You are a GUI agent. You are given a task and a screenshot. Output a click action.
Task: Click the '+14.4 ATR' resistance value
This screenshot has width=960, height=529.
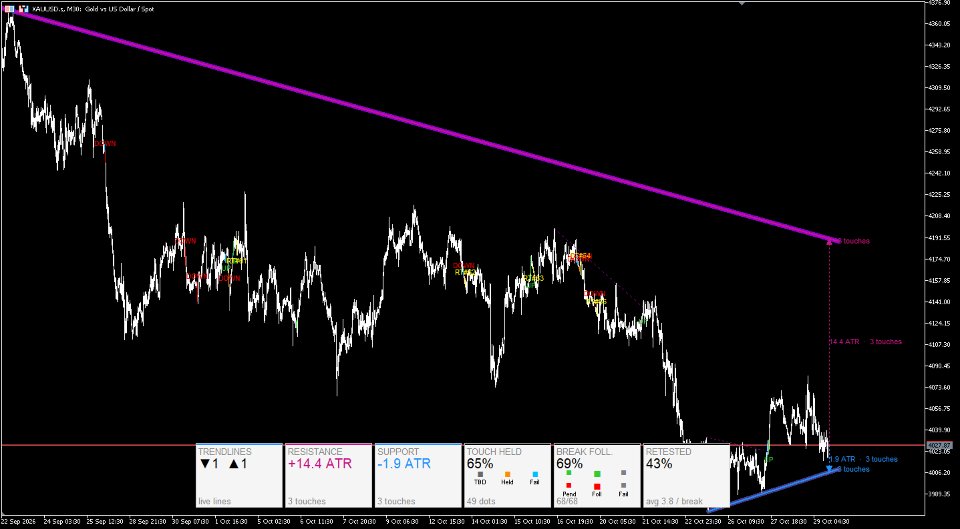pyautogui.click(x=320, y=464)
